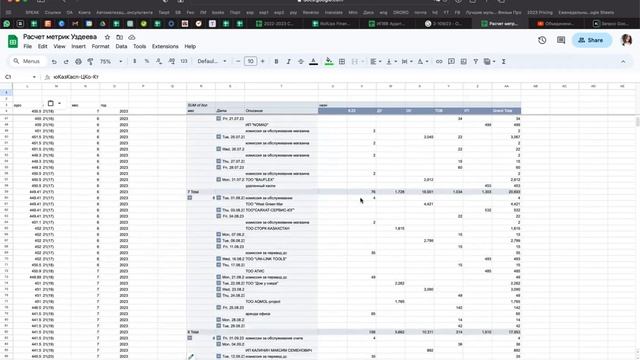Open the Name box dropdown arrow

pos(34,77)
